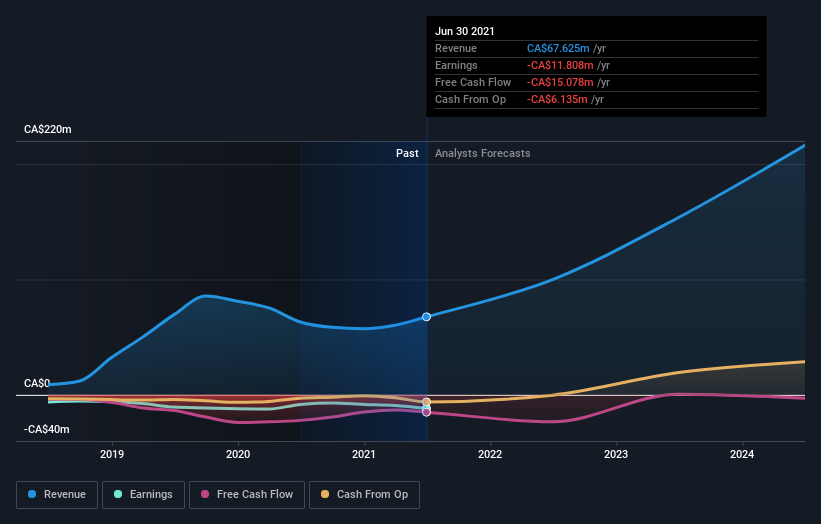Click the Past label on the chart
821x524 pixels.
[407, 153]
